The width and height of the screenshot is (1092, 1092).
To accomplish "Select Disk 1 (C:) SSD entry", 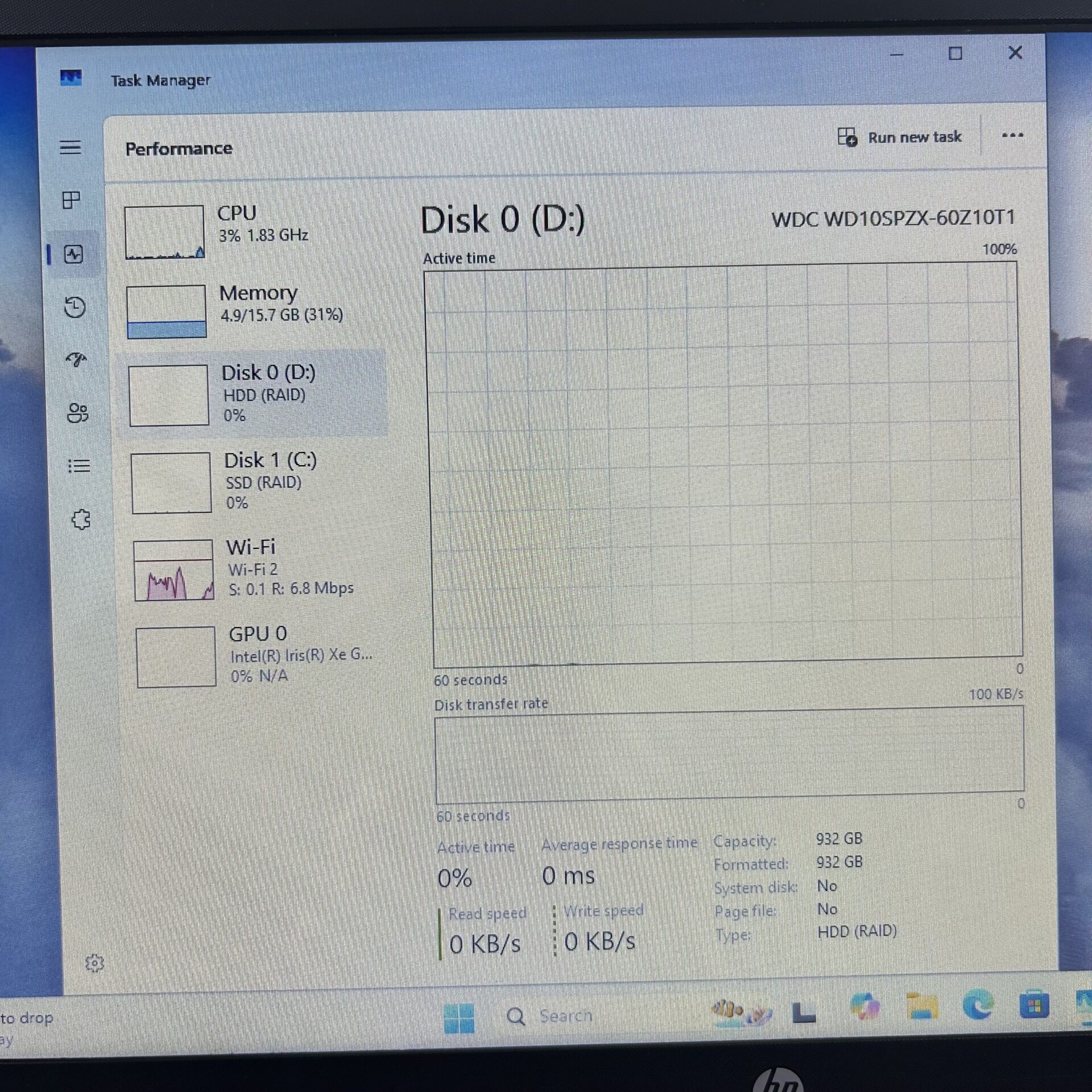I will pyautogui.click(x=256, y=482).
